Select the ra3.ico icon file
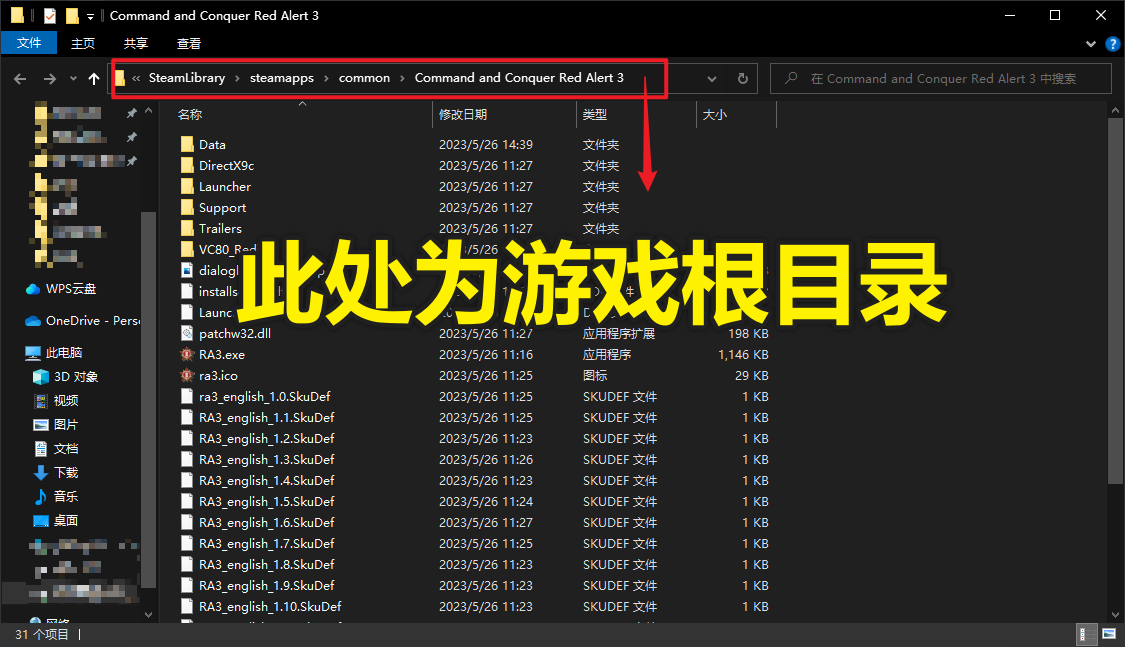 pos(187,375)
